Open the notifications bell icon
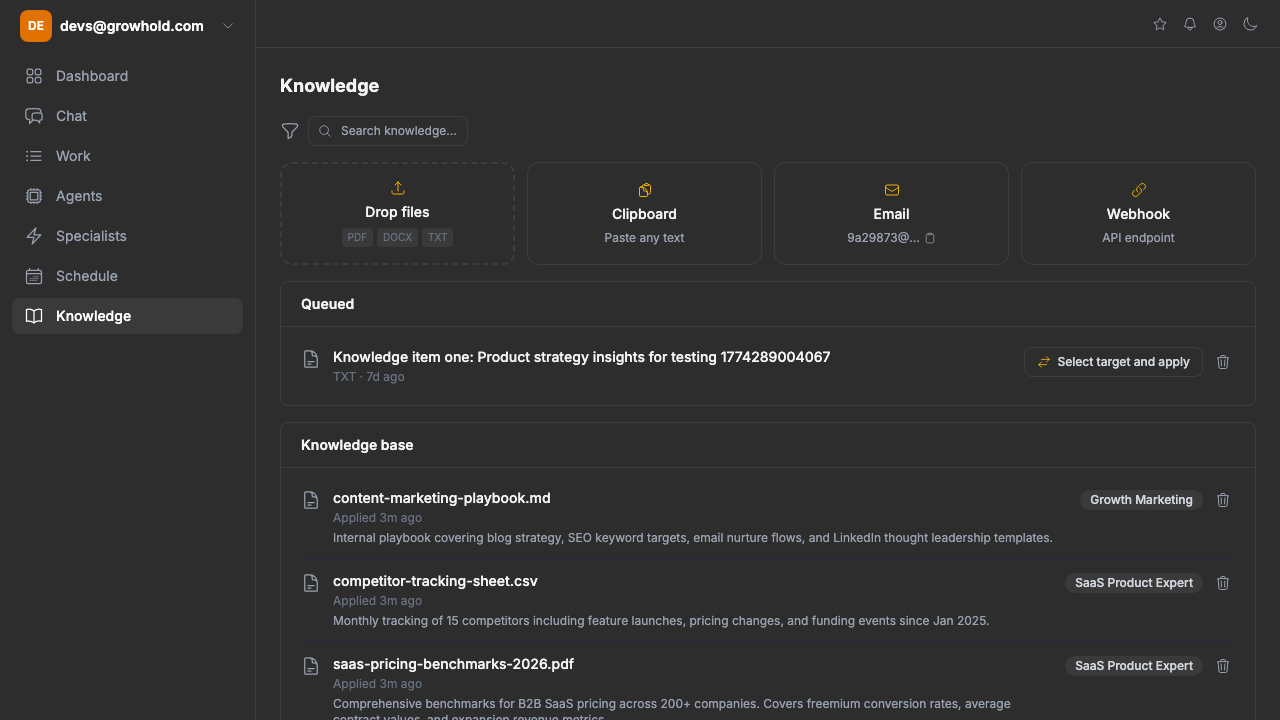 point(1189,24)
